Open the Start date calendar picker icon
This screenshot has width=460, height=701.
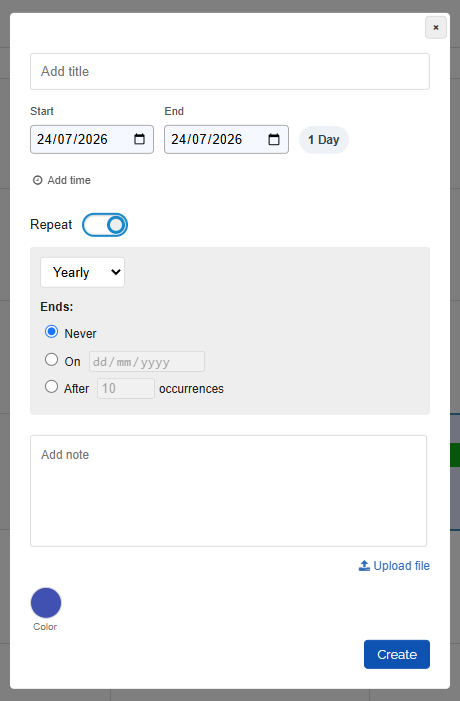tap(139, 139)
